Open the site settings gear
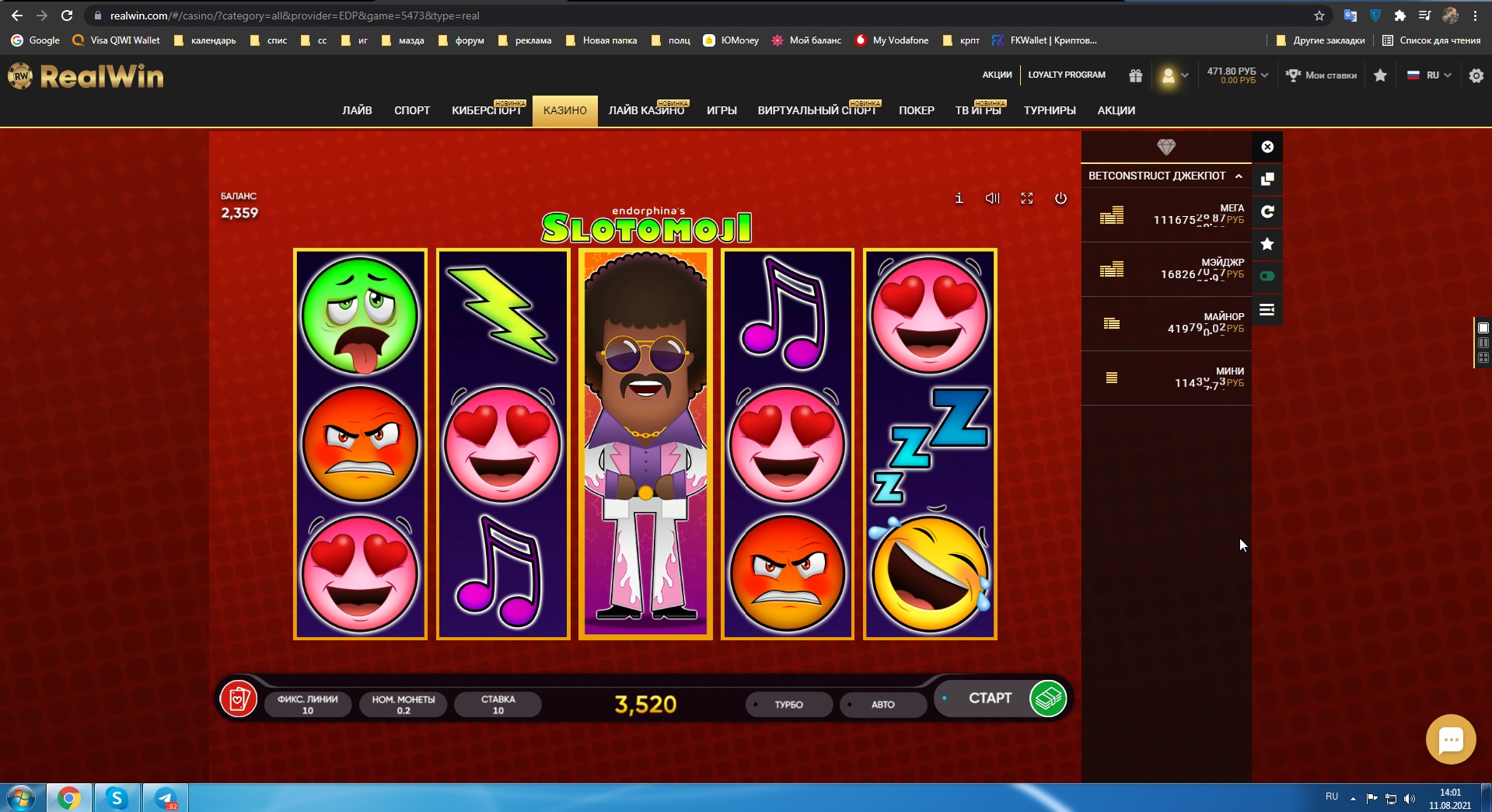1492x812 pixels. [x=1476, y=75]
